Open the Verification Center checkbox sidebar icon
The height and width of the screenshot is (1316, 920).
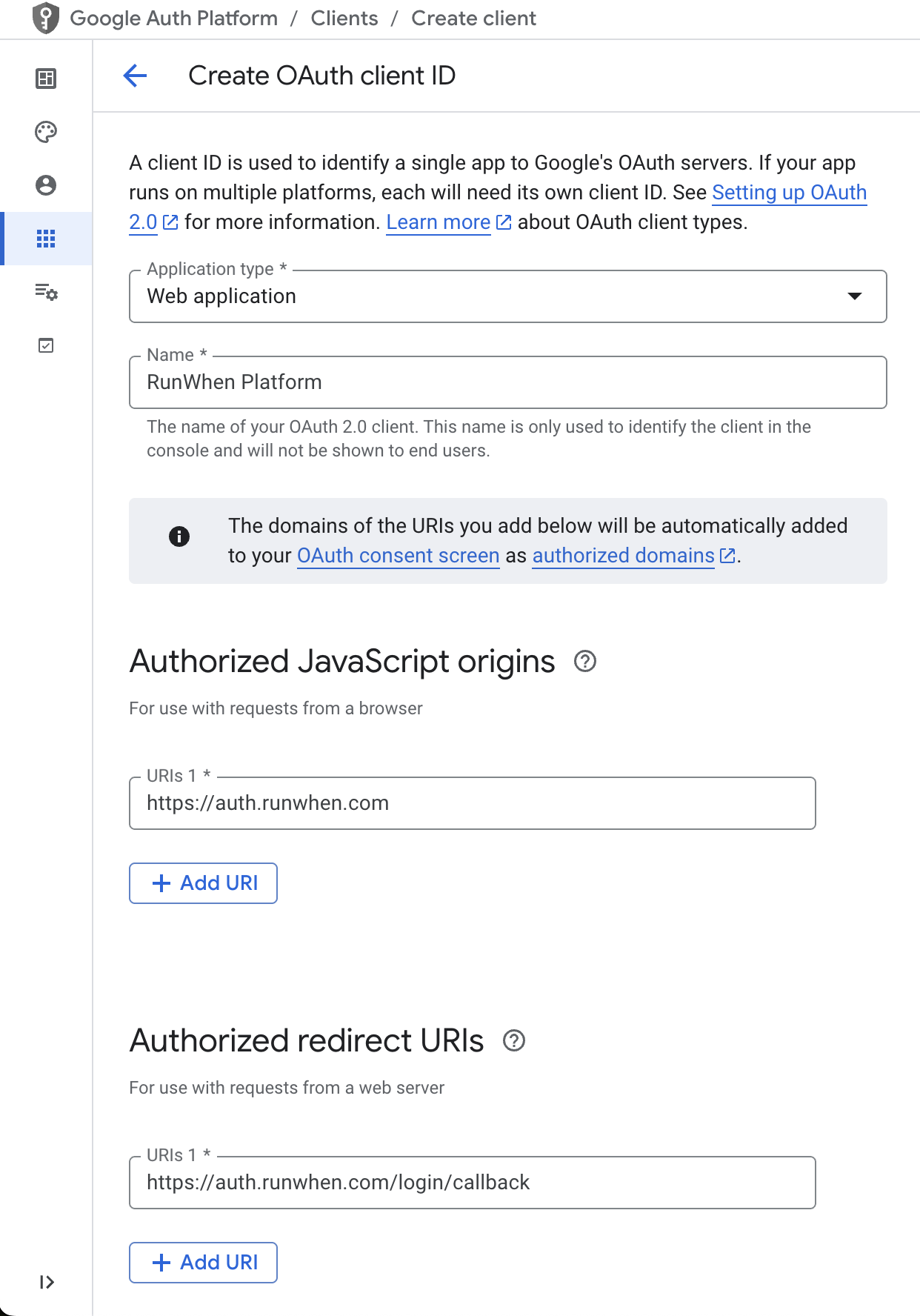pos(46,345)
